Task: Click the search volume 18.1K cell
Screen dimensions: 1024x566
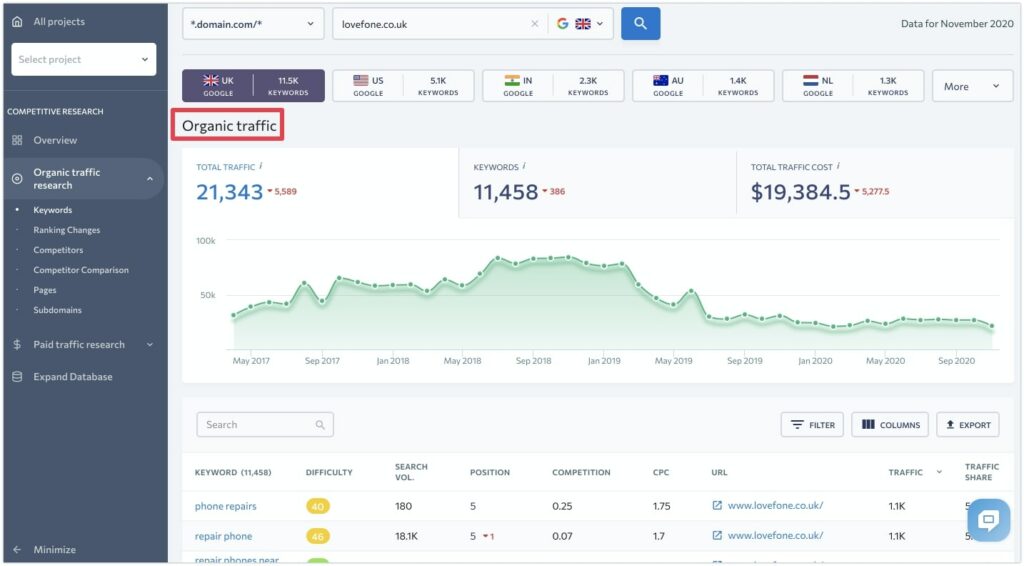Action: coord(406,537)
